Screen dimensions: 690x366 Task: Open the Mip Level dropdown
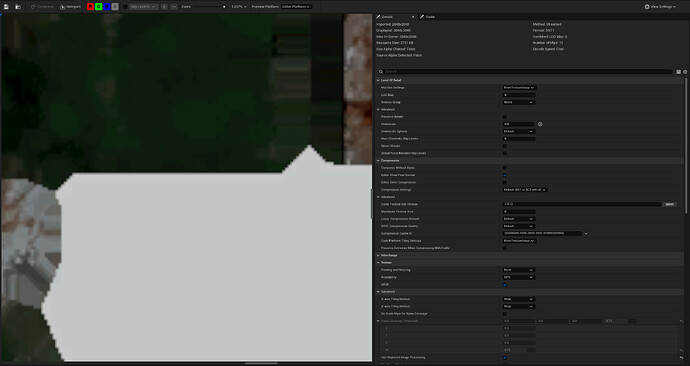point(143,7)
